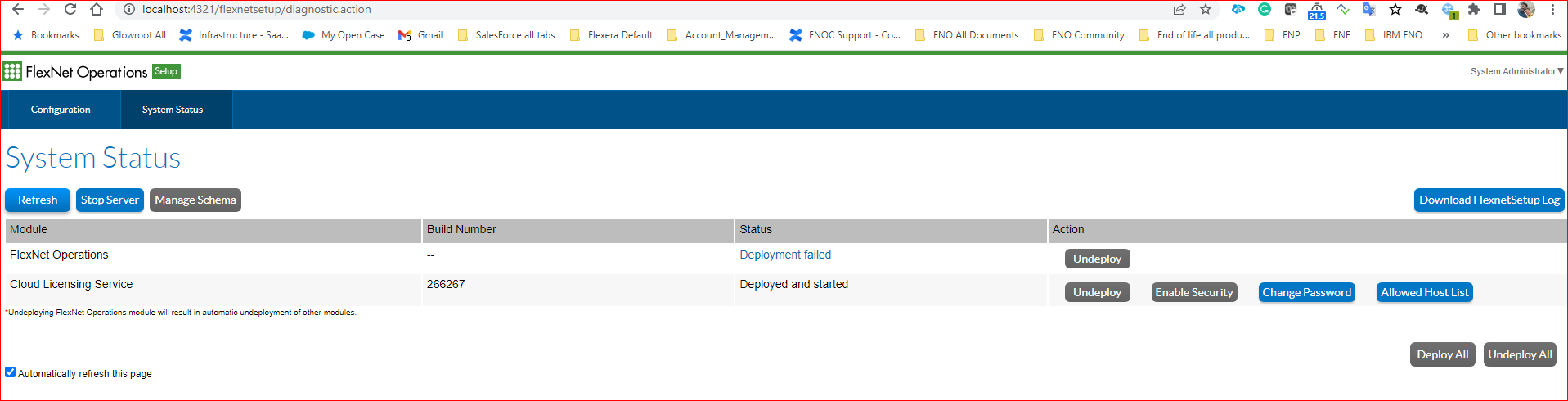Toggle Automatically refresh this page checkbox
The image size is (1568, 401).
point(10,372)
